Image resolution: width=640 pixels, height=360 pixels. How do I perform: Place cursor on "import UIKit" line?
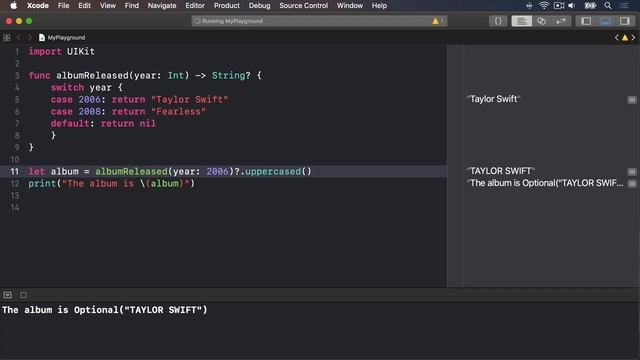pos(61,51)
